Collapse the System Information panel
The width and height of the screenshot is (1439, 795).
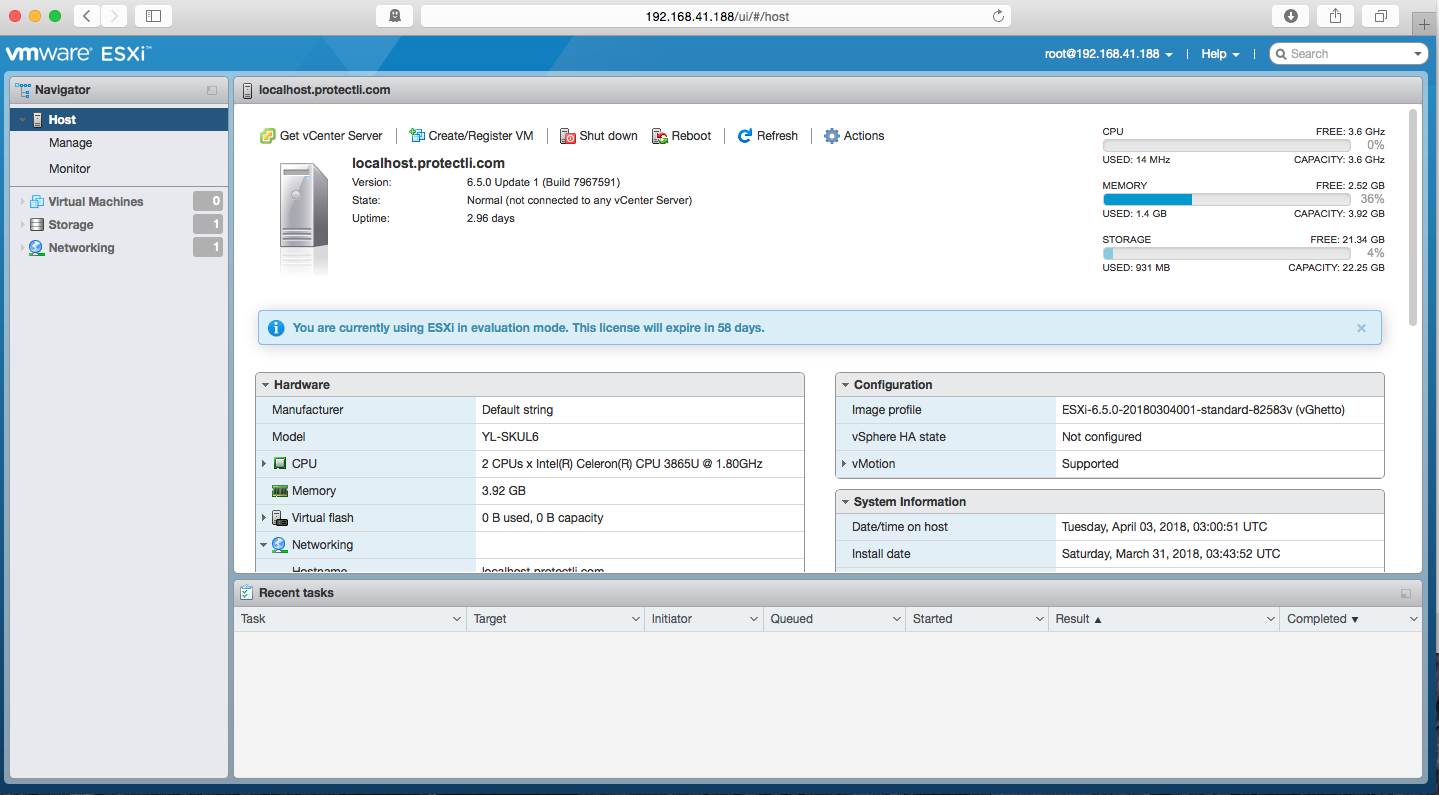point(845,502)
